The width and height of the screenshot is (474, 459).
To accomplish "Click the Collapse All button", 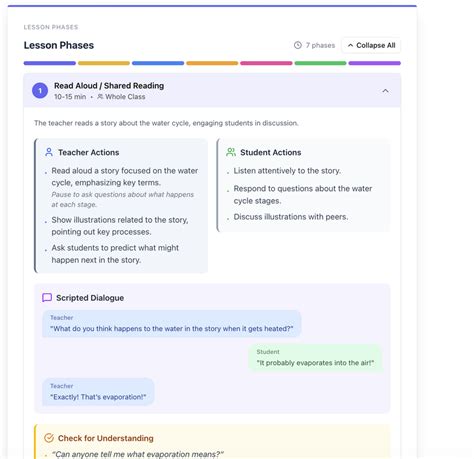I will (371, 45).
